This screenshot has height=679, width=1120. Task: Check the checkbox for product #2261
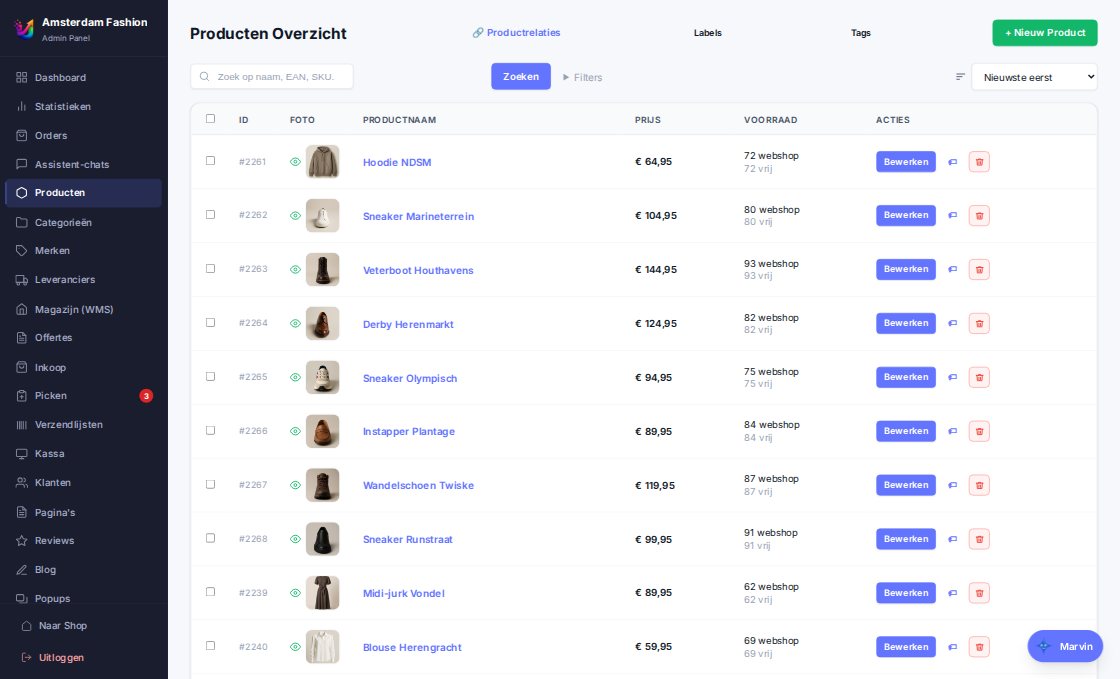[210, 161]
